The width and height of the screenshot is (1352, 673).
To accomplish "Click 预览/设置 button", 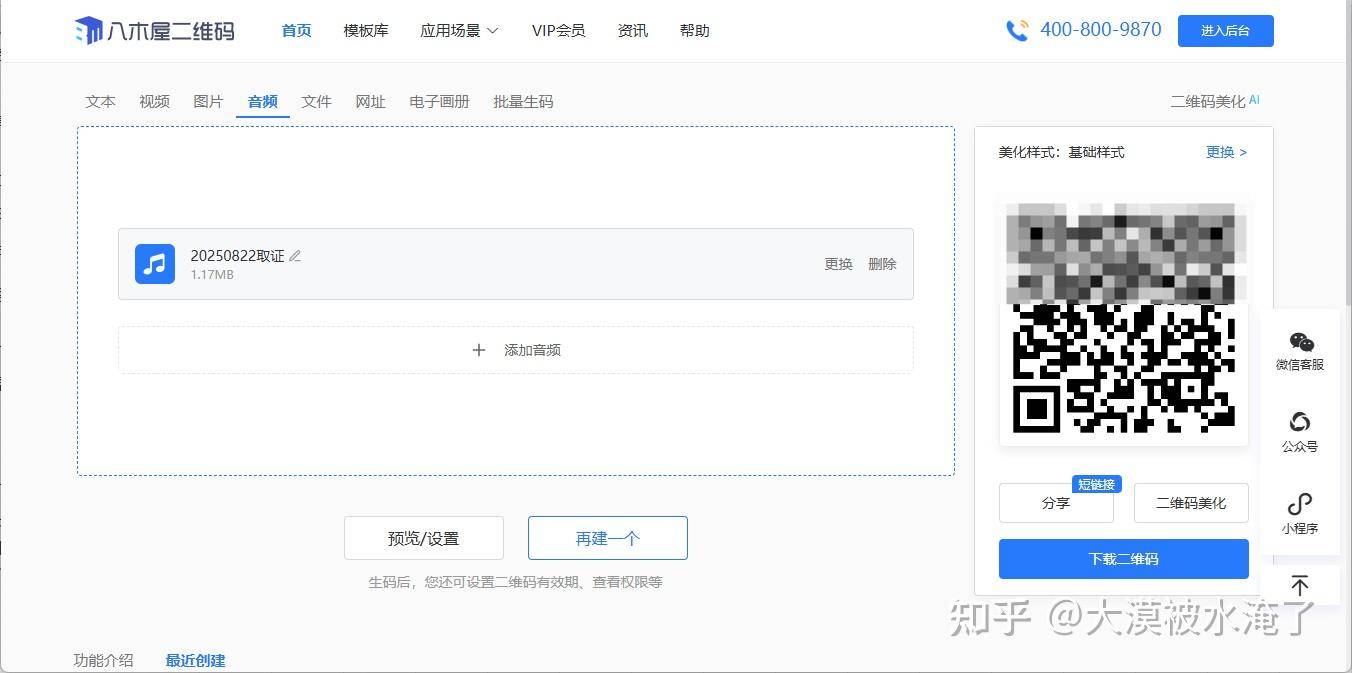I will (424, 538).
